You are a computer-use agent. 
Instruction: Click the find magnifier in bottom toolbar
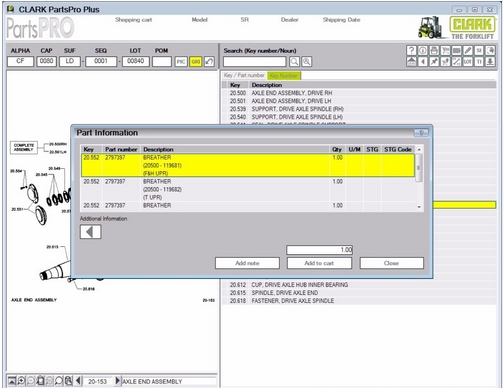[x=59, y=381]
